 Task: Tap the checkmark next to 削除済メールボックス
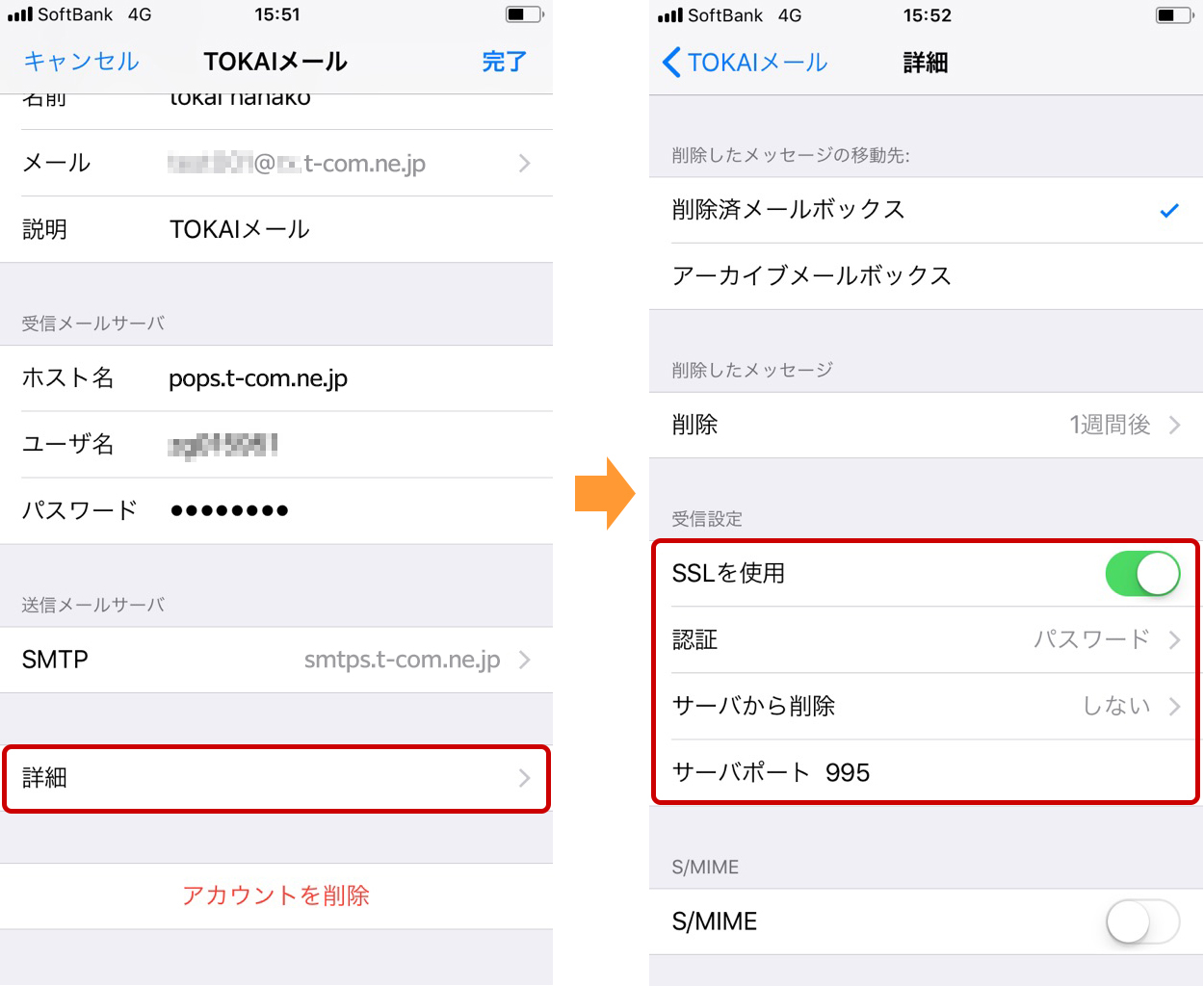(1168, 210)
